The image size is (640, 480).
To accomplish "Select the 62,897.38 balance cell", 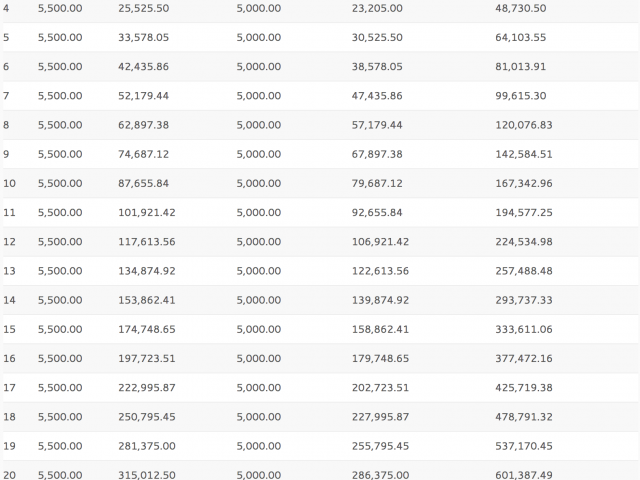I will tap(144, 125).
